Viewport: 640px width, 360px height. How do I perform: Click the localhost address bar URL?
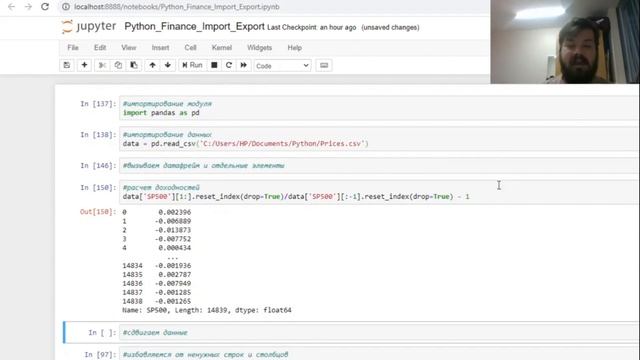(x=176, y=7)
